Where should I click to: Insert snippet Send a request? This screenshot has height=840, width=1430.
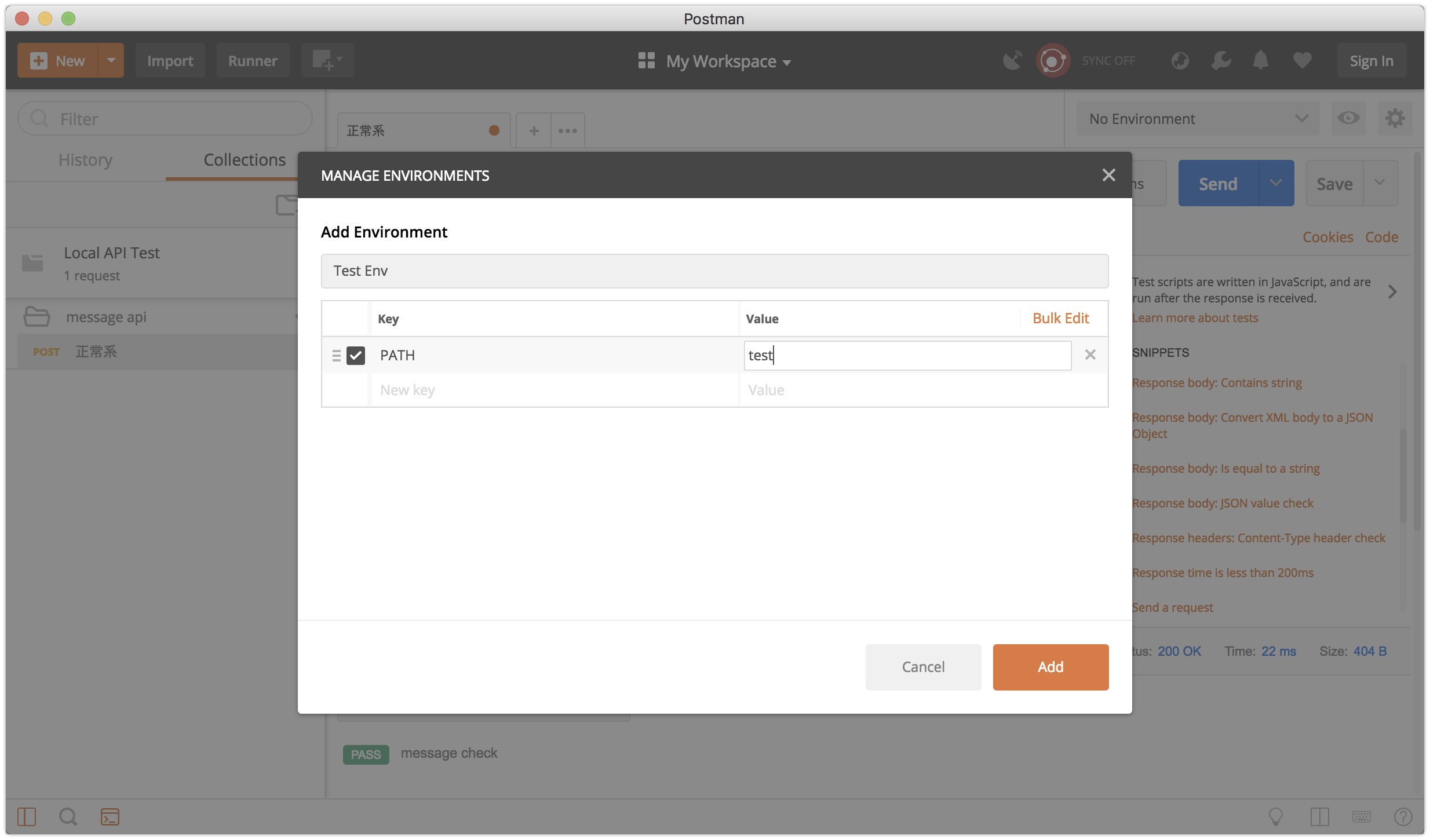1172,608
